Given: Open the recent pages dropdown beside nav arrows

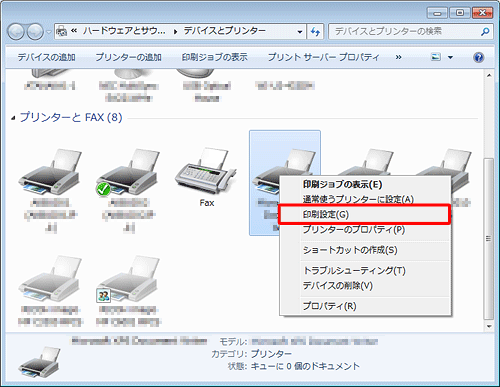Looking at the screenshot, I should point(49,32).
